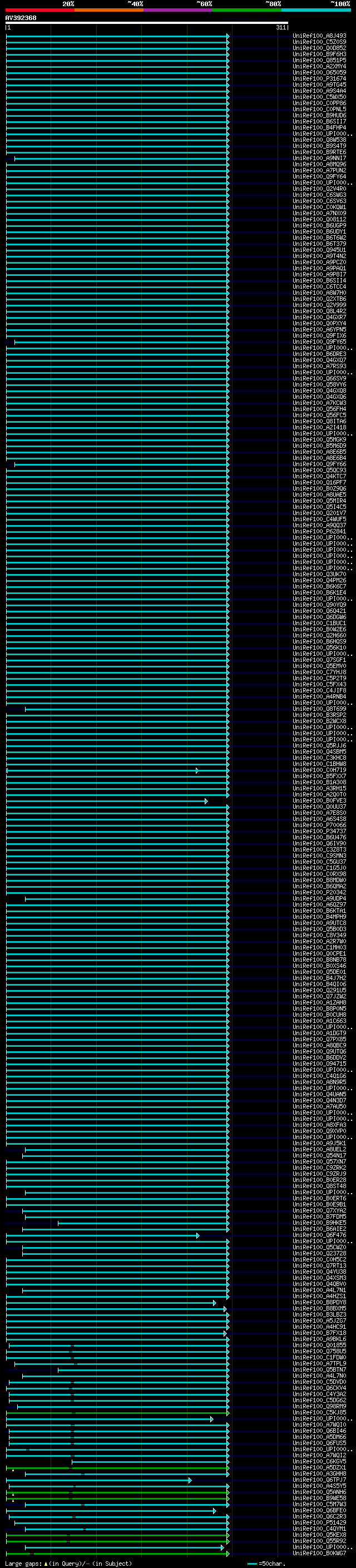Select the UniRef100_A3RH15 label
Screen dimensions: 356x1568
point(319,788)
